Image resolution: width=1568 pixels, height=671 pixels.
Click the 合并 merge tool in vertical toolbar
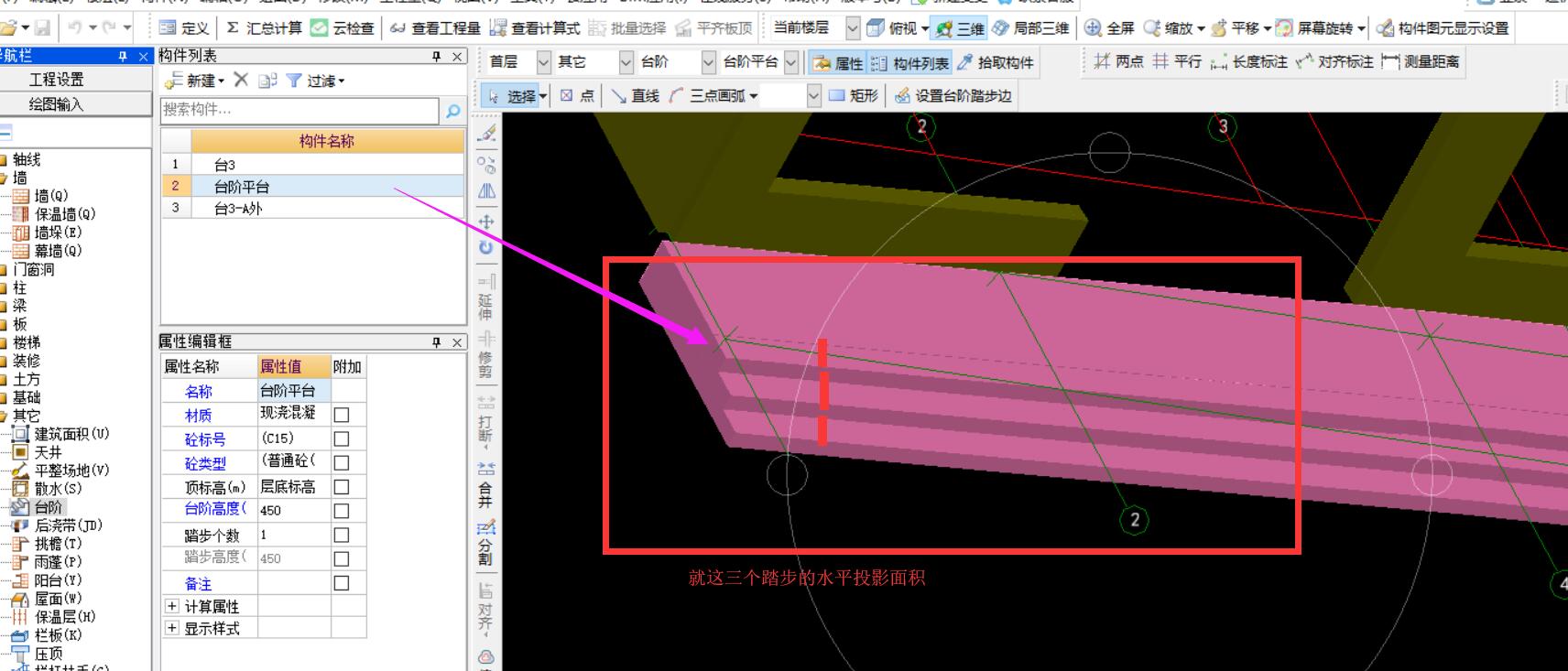coord(486,484)
